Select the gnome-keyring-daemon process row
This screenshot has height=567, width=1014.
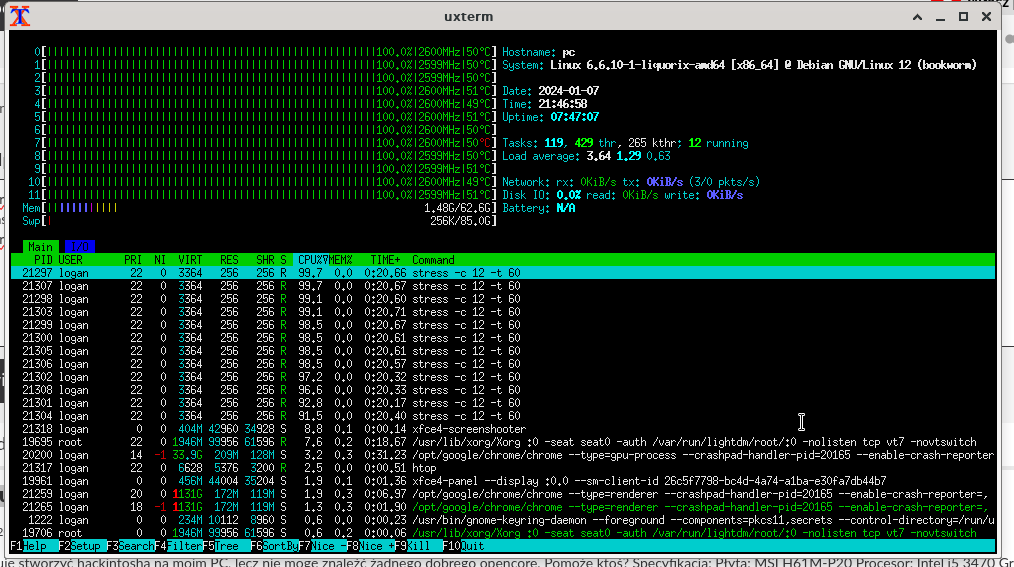502,520
